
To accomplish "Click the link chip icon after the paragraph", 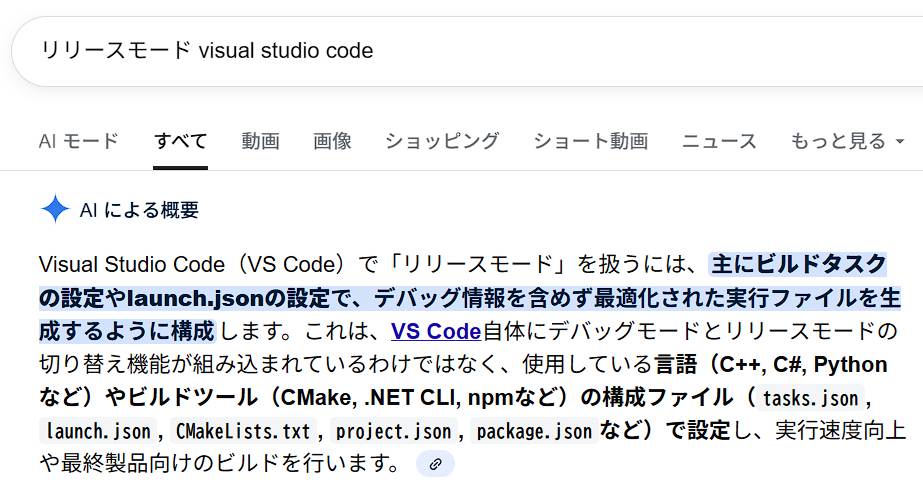I will click(435, 464).
